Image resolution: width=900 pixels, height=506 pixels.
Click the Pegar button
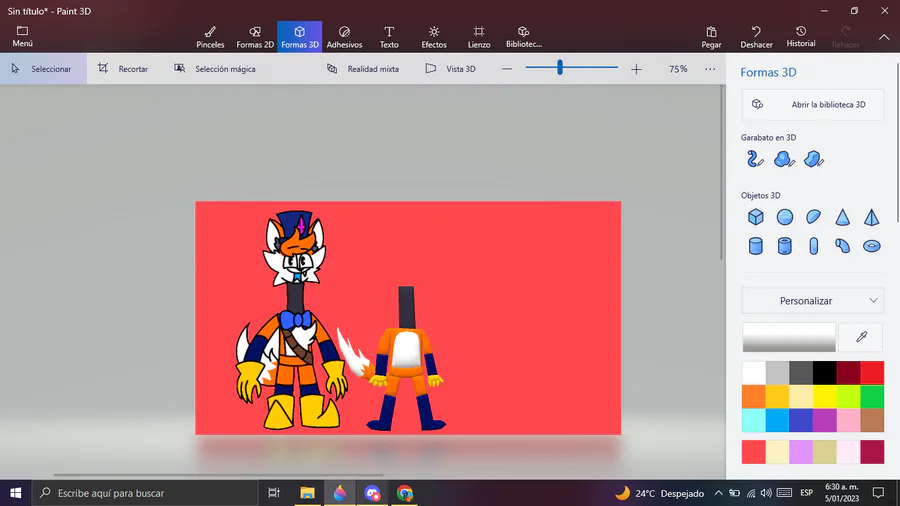click(711, 37)
